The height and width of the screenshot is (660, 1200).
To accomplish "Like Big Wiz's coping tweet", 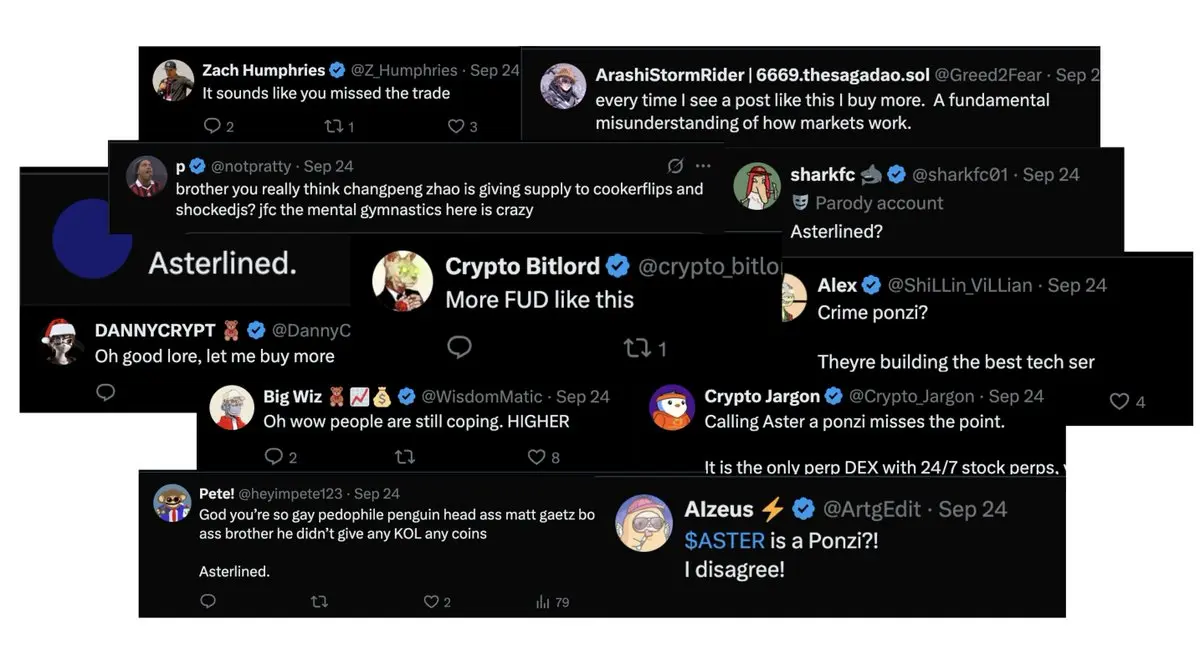I will (x=538, y=457).
